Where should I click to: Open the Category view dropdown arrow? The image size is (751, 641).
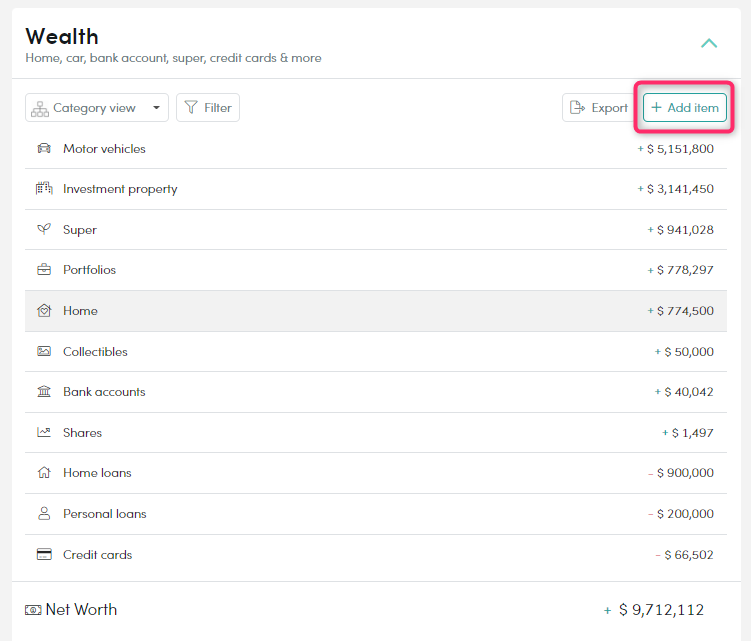tap(156, 107)
